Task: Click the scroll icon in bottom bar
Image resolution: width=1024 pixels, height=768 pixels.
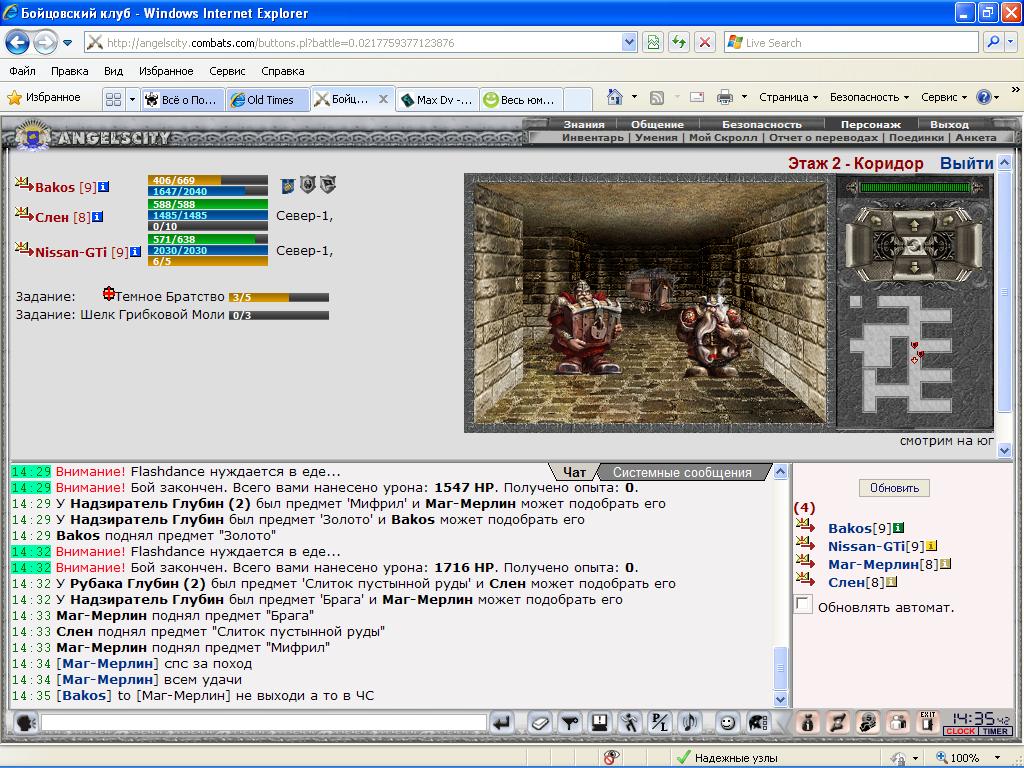Action: 838,723
